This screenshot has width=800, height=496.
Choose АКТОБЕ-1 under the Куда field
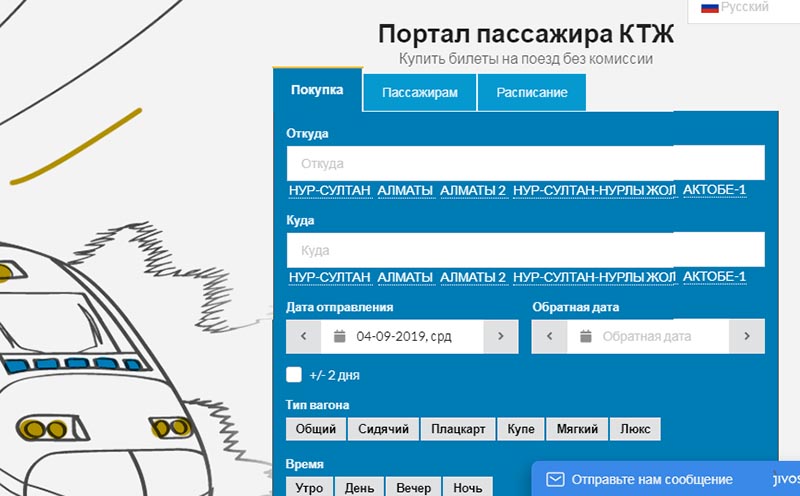(714, 277)
